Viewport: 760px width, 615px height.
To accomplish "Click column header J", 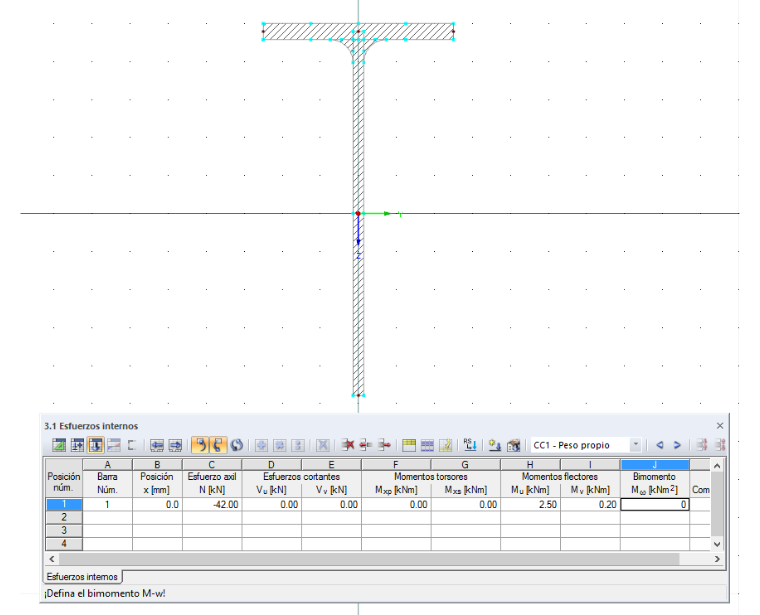I will tap(654, 465).
